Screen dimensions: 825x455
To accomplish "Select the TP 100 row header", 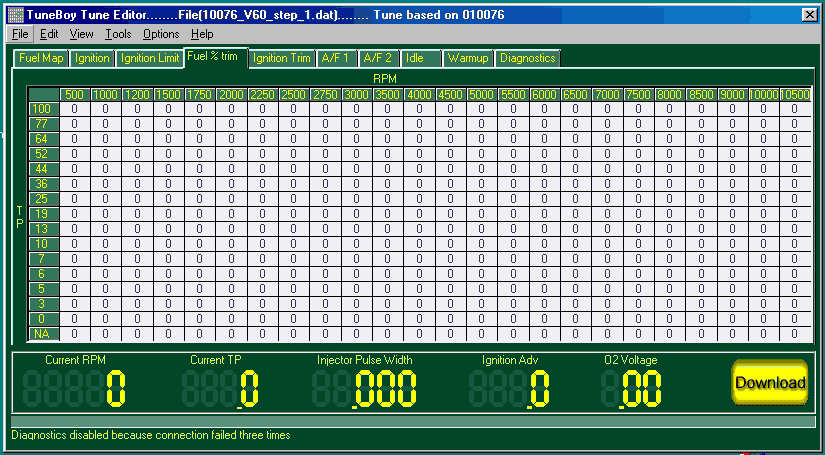I will (43, 109).
